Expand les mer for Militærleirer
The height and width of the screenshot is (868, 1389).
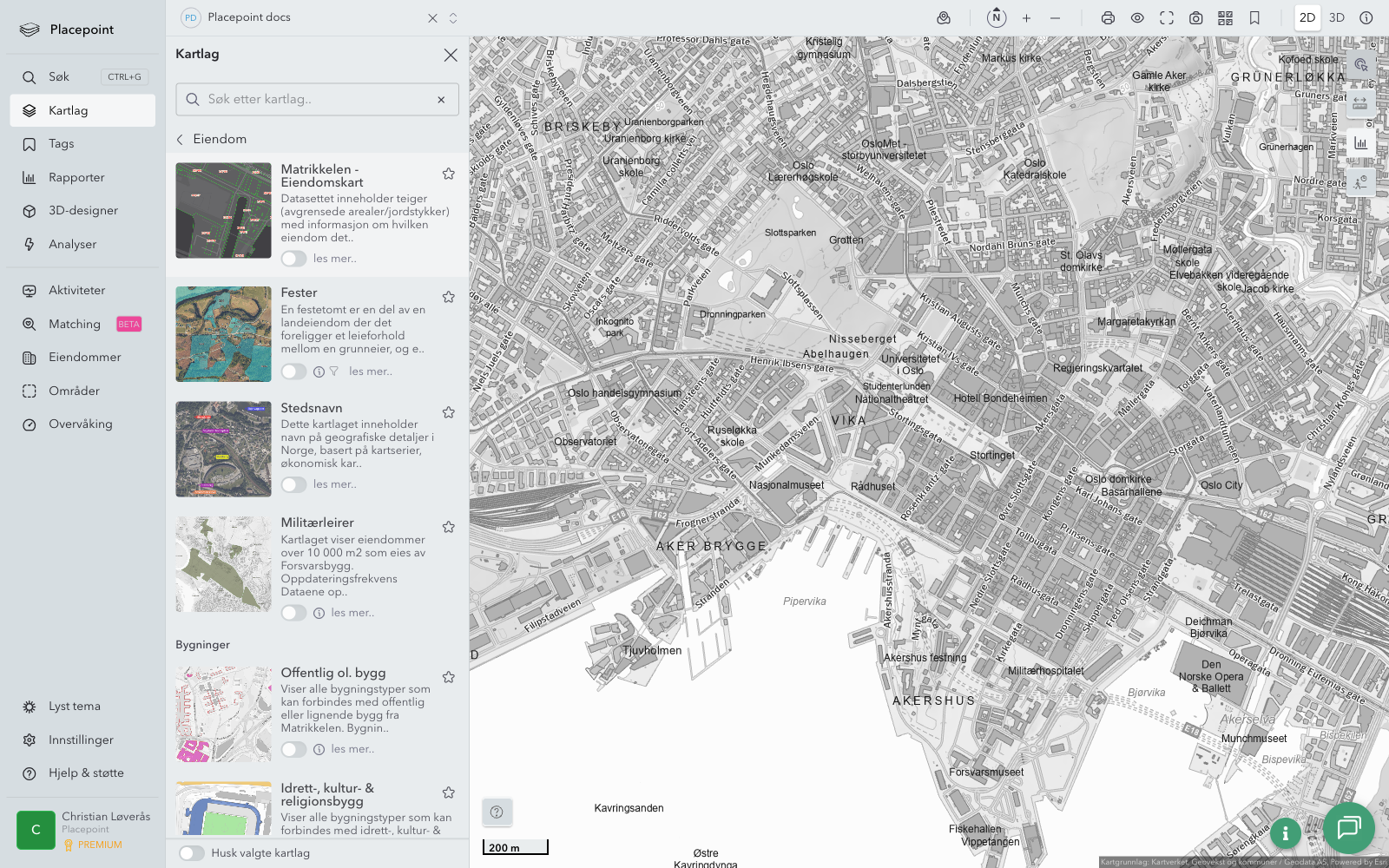tap(352, 613)
